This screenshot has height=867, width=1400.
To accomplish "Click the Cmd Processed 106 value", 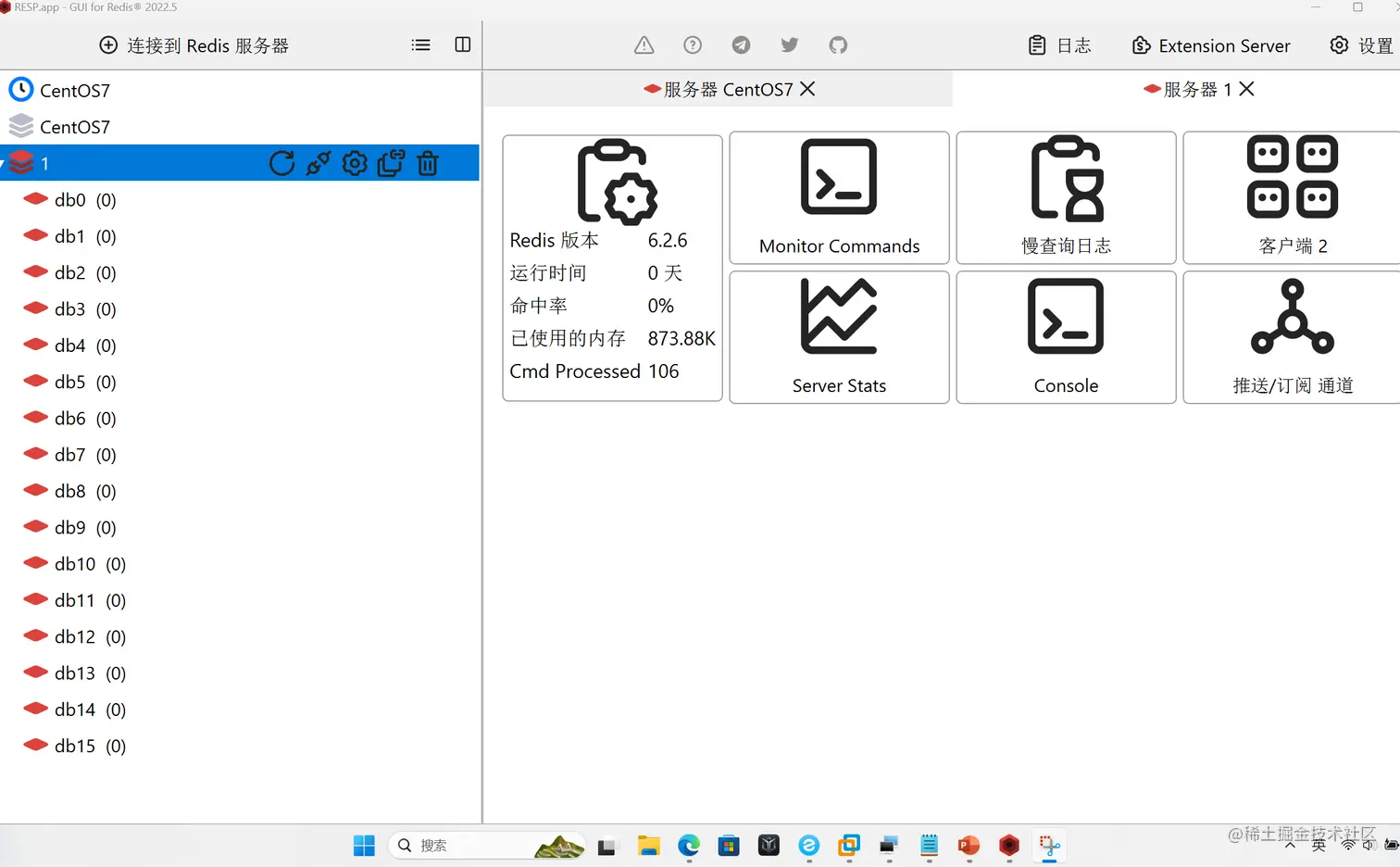I will point(664,371).
